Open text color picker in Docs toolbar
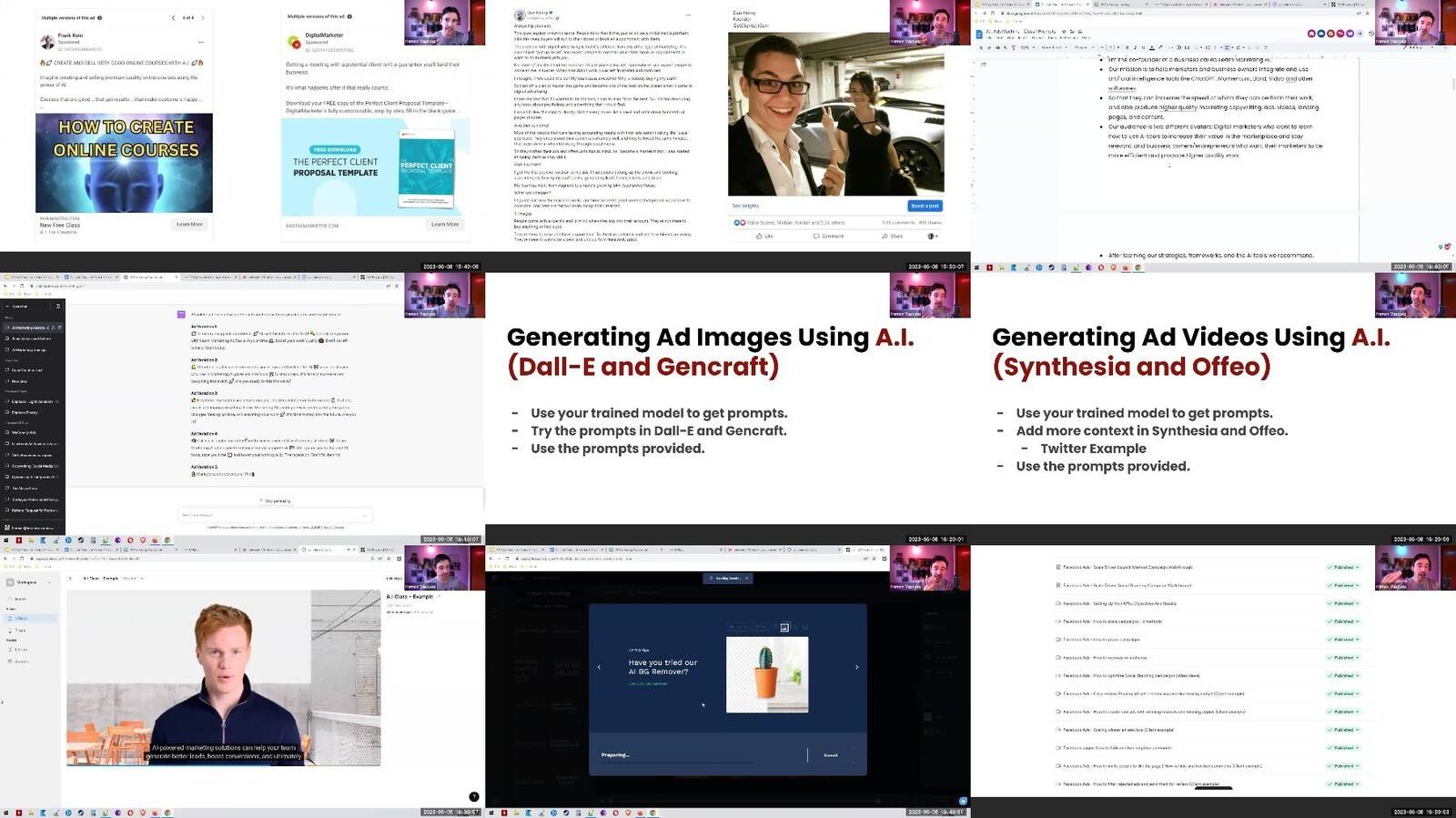This screenshot has width=1456, height=818. (x=1152, y=47)
